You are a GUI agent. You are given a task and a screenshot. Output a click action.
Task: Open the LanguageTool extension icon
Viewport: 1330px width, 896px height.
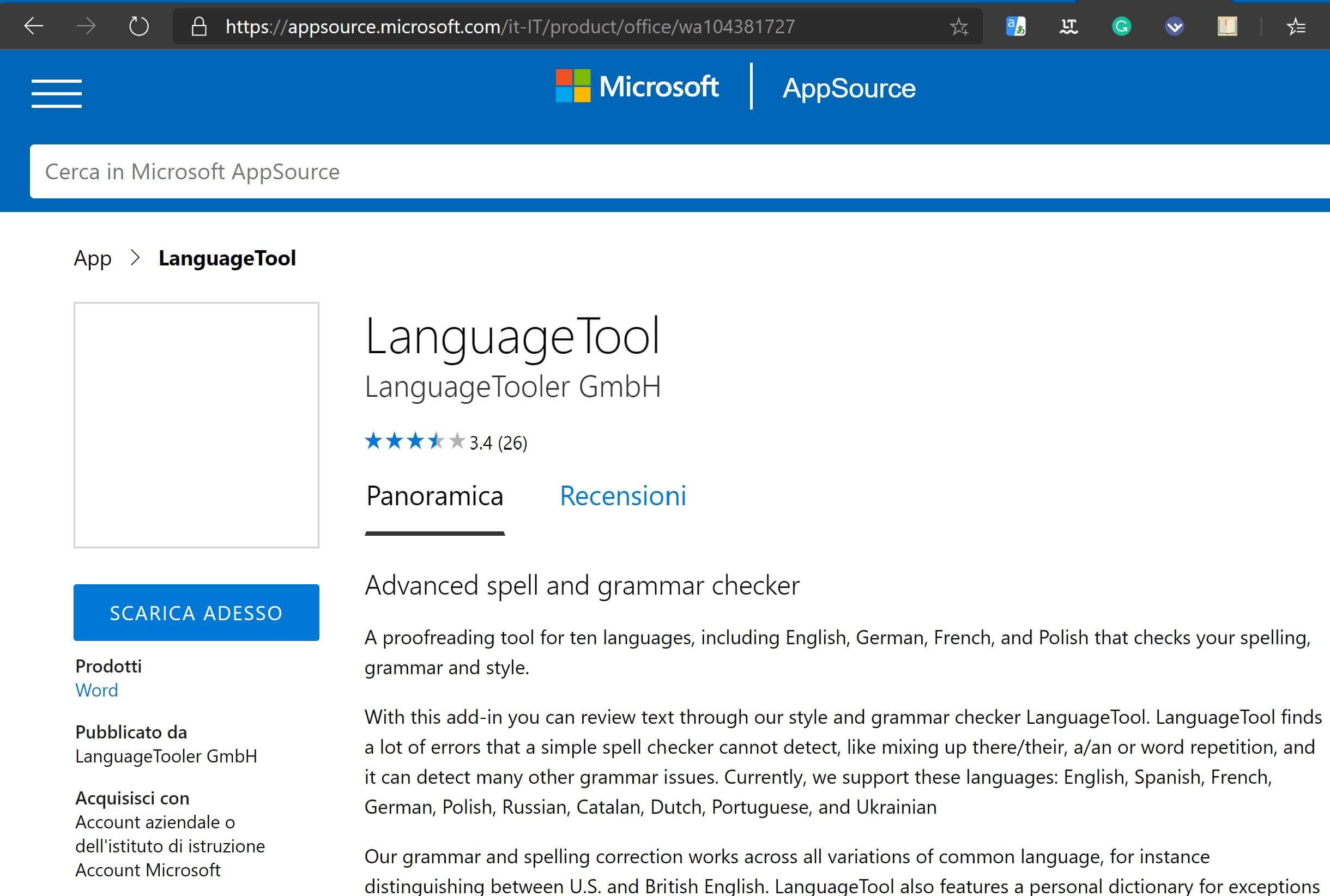point(1068,26)
